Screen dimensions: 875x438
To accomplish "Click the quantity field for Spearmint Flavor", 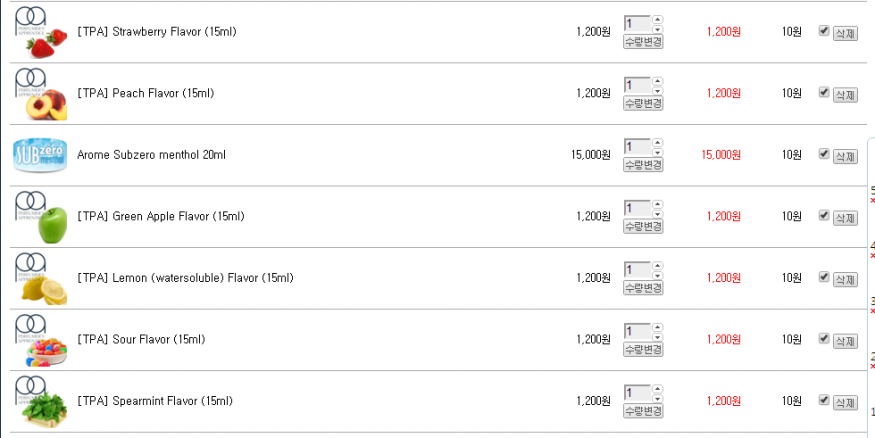I will click(x=636, y=393).
